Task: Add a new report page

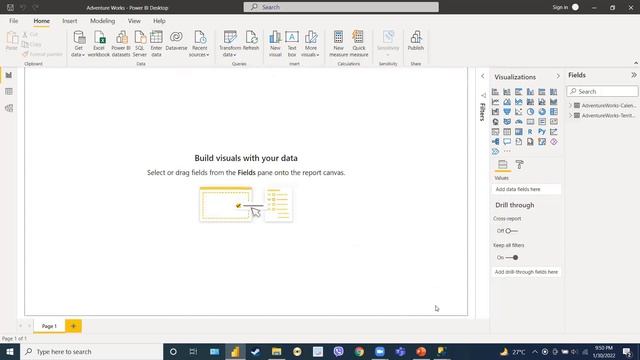Action: 73,326
